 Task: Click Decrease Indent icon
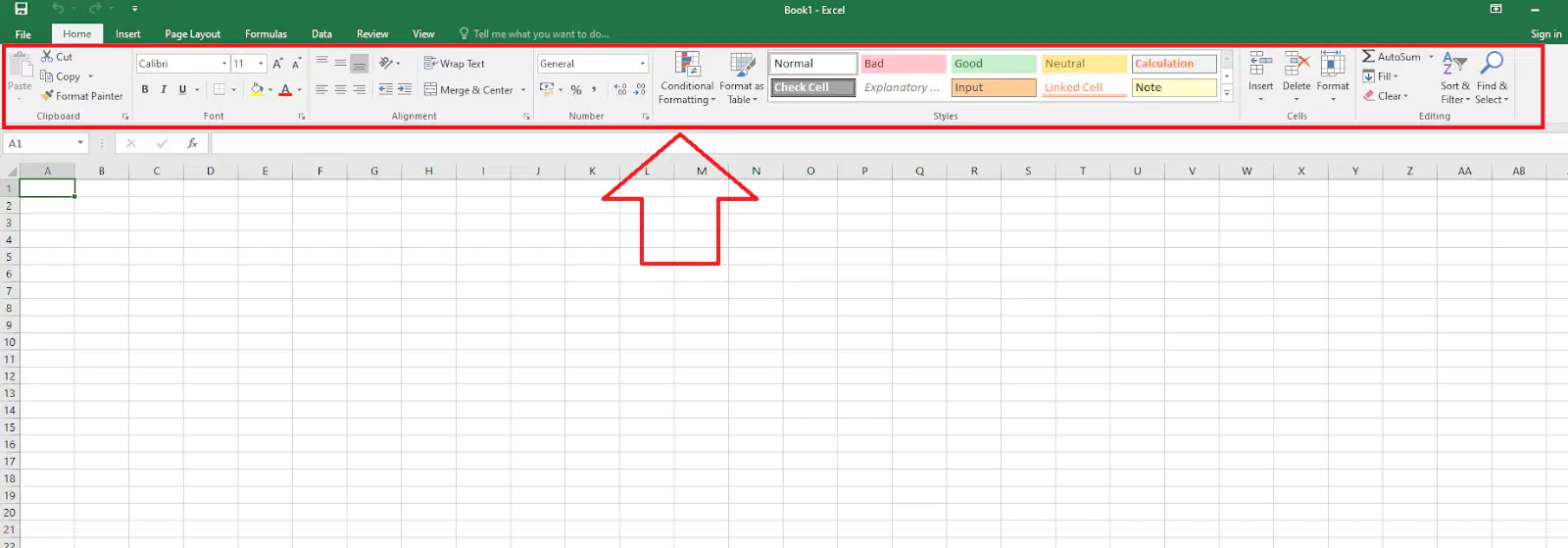tap(385, 89)
